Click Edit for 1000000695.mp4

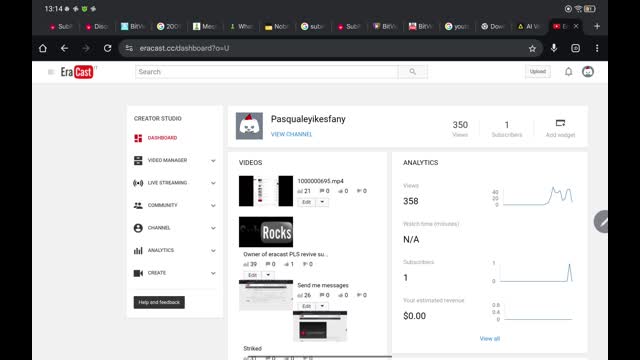tap(307, 202)
